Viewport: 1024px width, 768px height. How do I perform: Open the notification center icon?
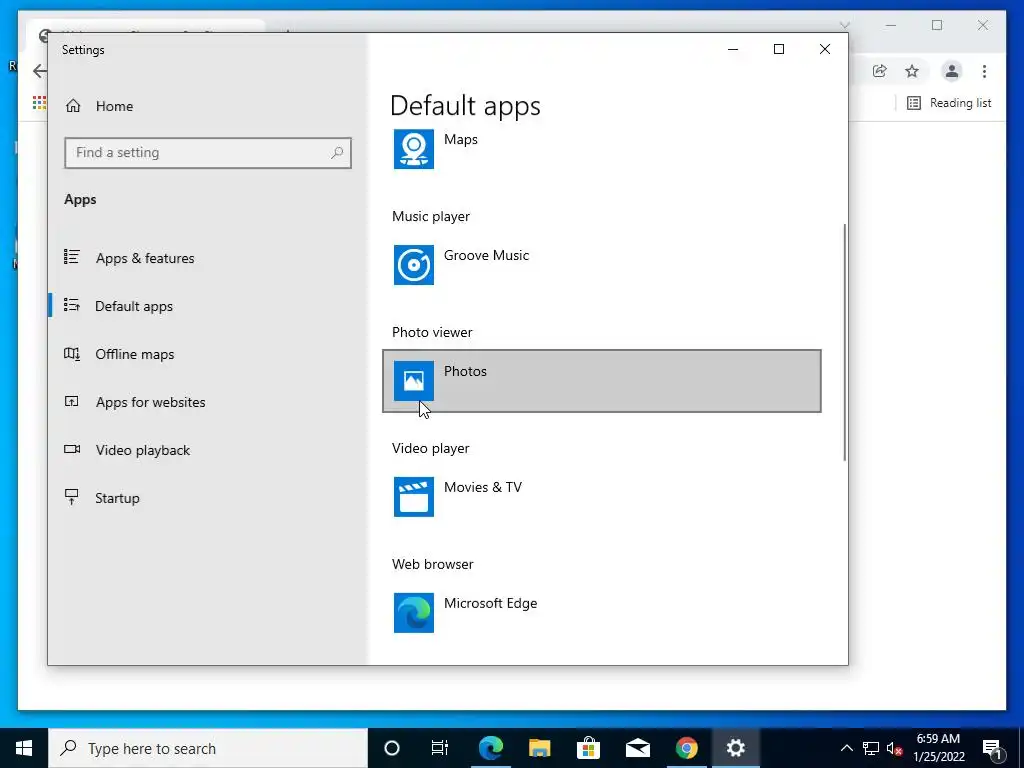992,748
